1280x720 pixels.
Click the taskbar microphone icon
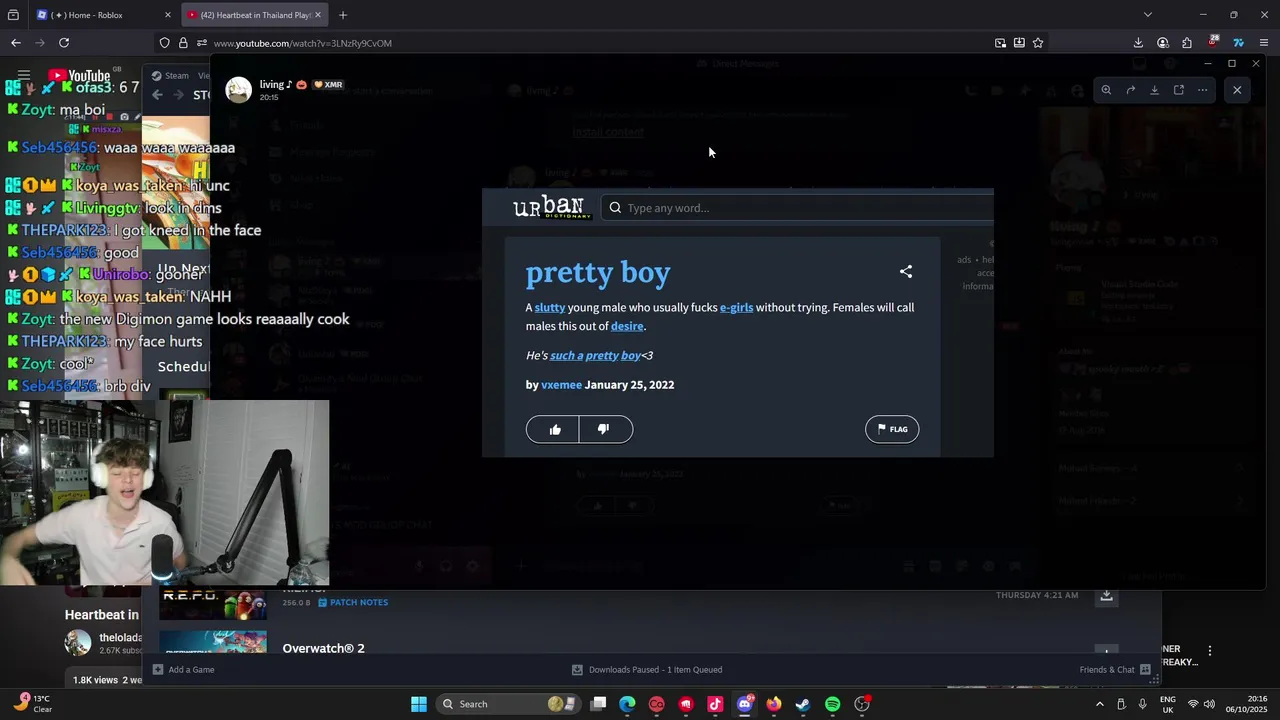click(1142, 704)
